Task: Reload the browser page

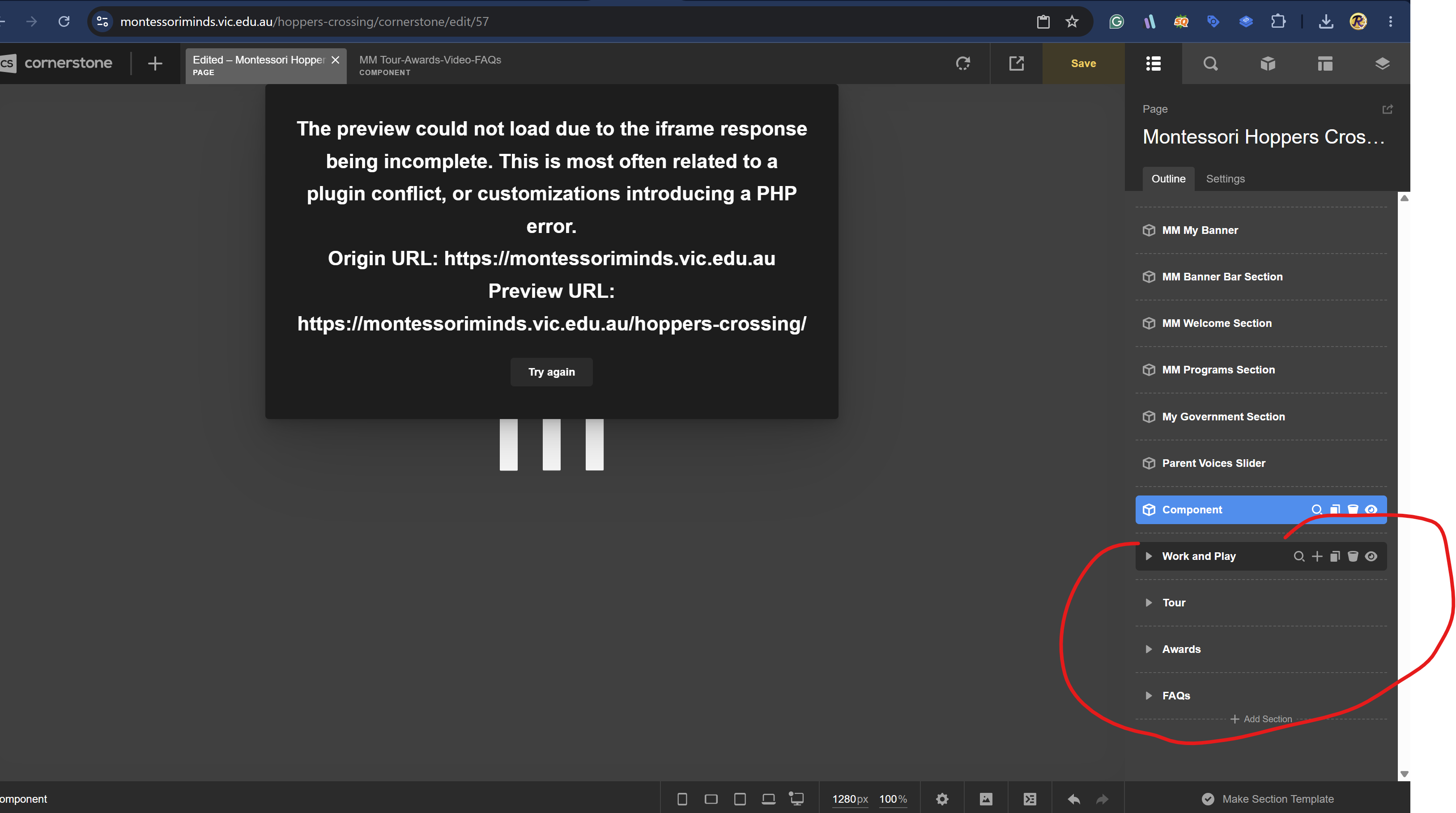Action: pos(64,21)
